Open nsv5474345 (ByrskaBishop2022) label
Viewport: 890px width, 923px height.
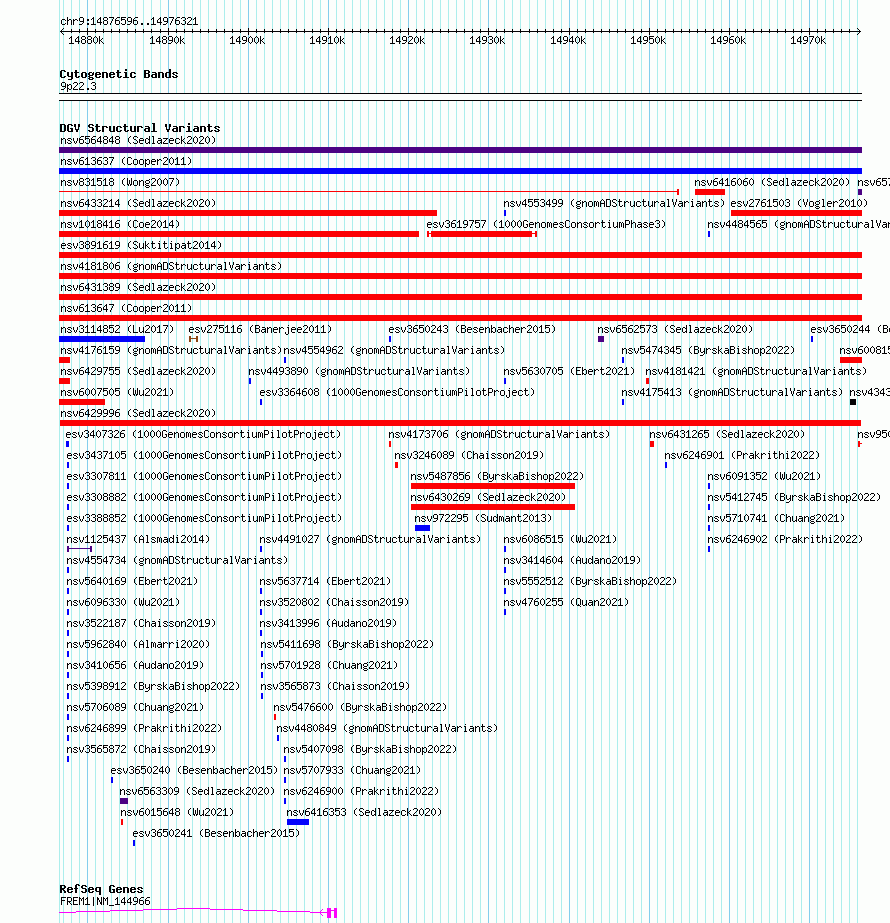point(708,350)
